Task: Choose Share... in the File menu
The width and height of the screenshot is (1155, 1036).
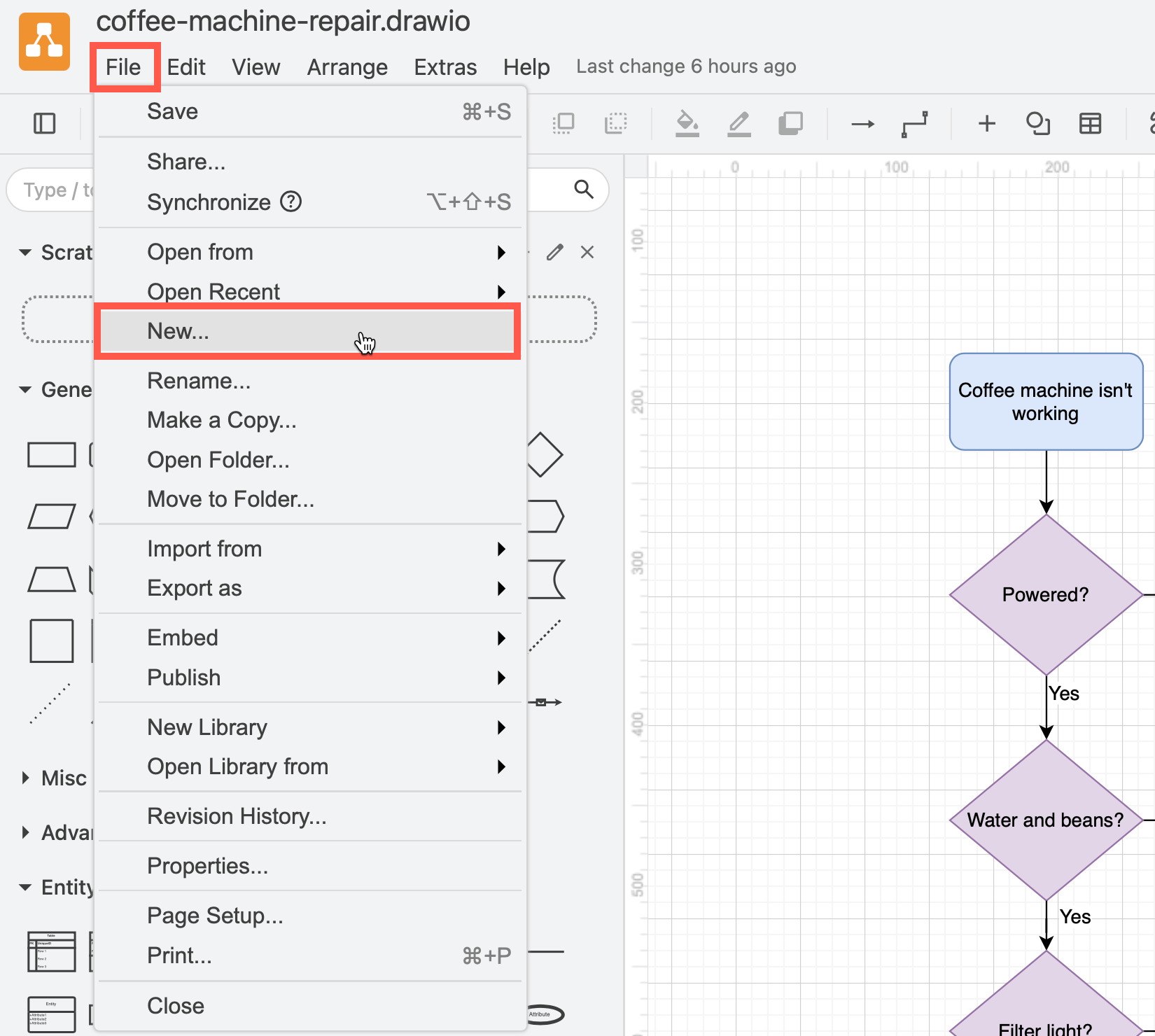Action: (x=310, y=162)
